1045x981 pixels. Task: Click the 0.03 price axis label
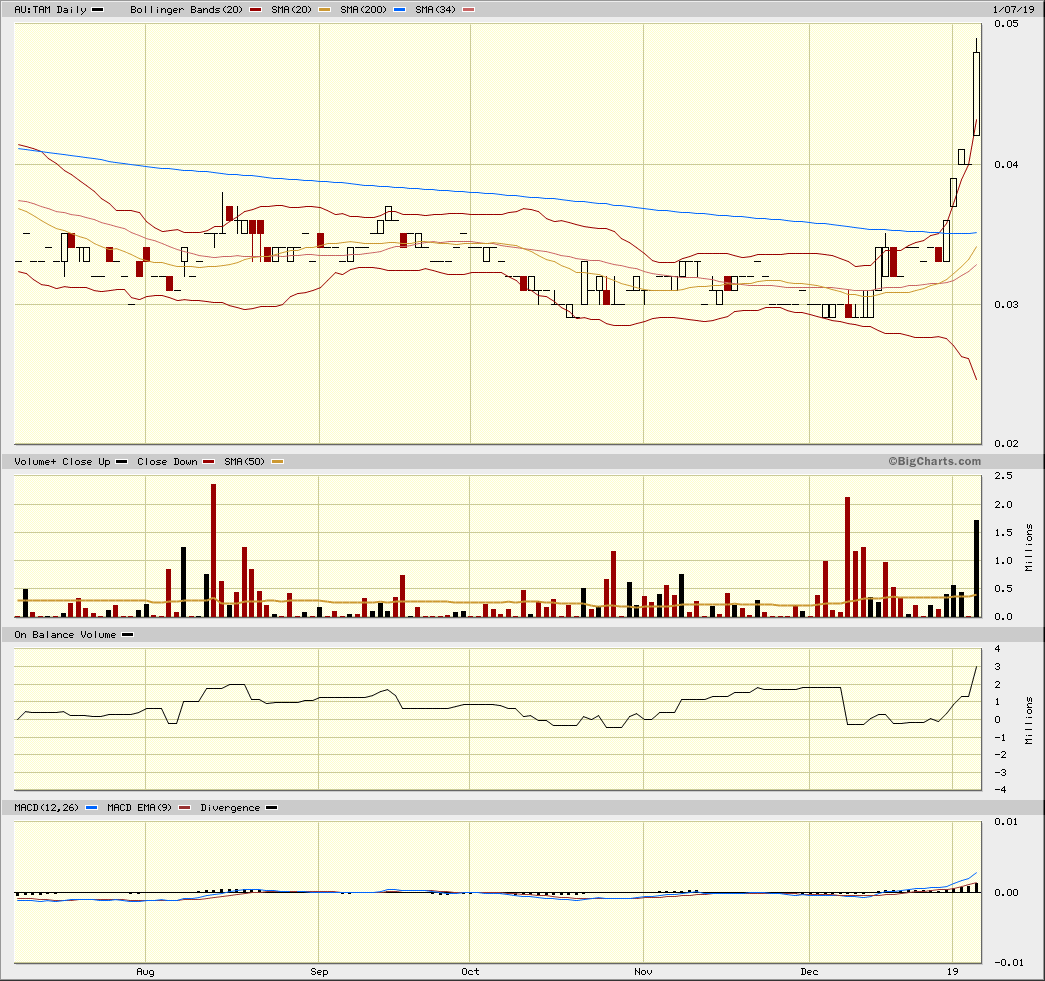1006,304
